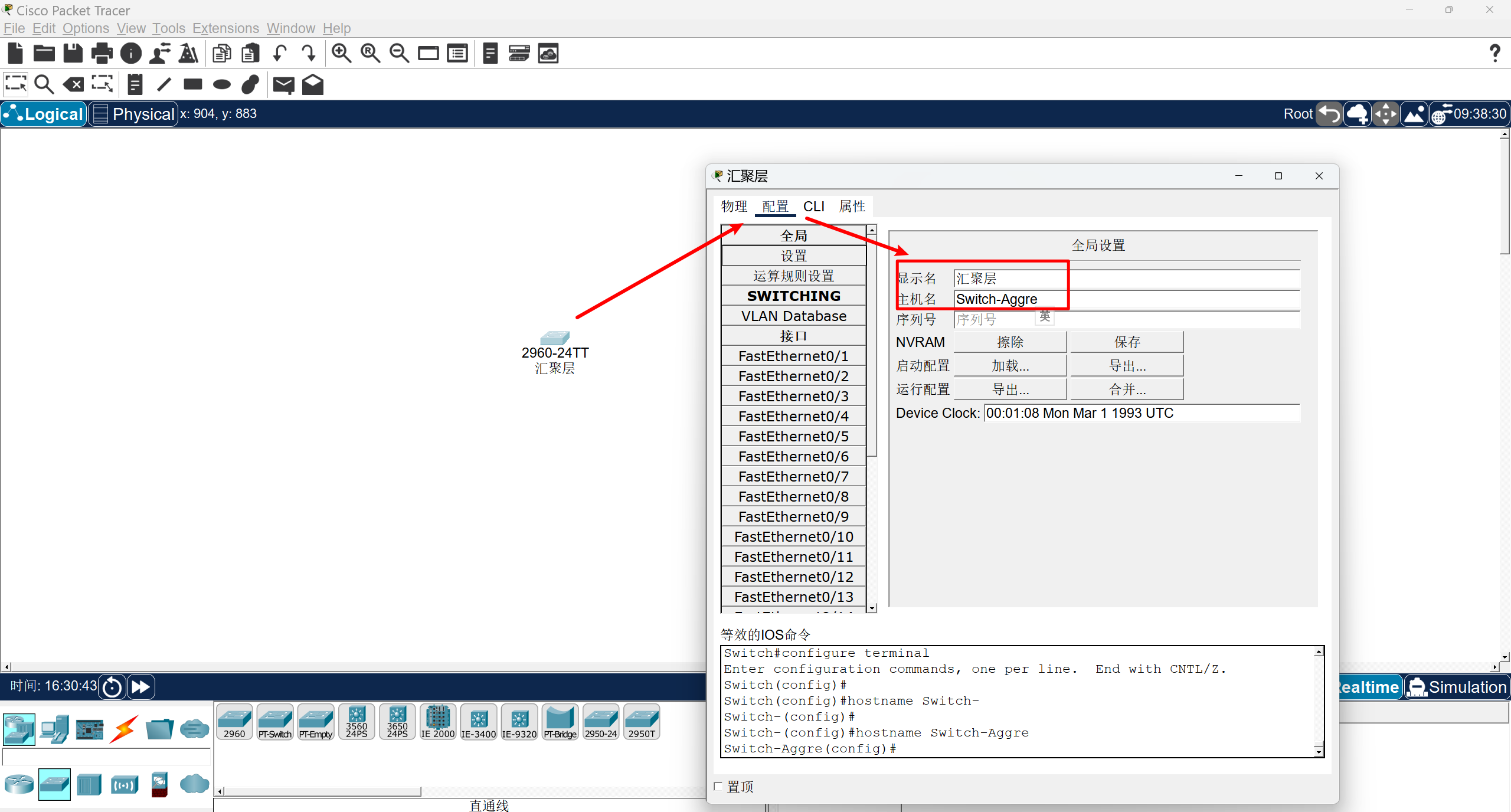
Task: Pick the Draw Ellipse tool
Action: (222, 84)
